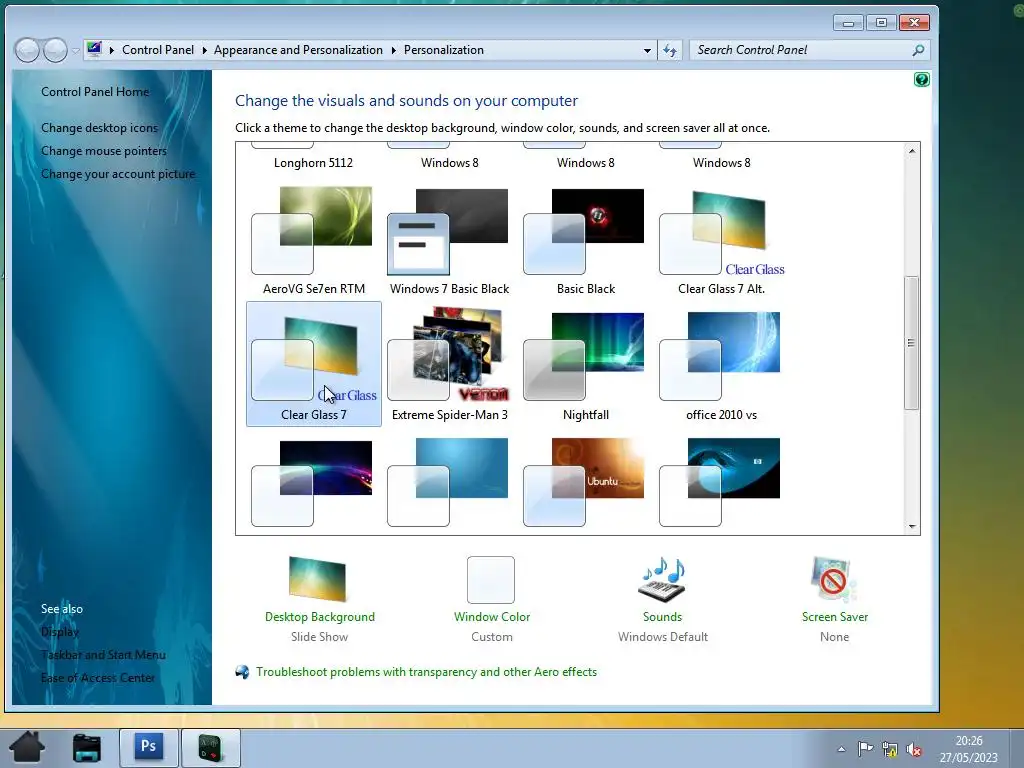Expand the arrow before Control Panel breadcrumb
The width and height of the screenshot is (1024, 768).
[x=112, y=50]
